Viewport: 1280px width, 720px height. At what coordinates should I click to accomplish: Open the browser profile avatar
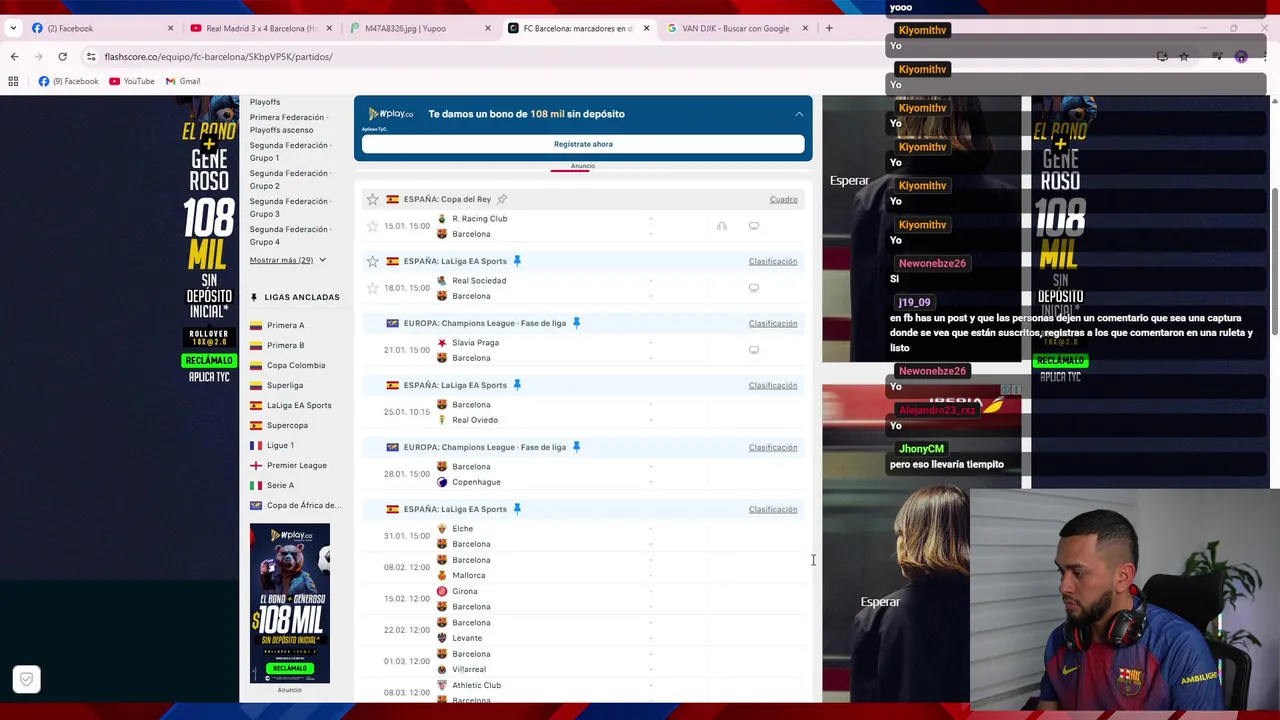click(x=1241, y=57)
